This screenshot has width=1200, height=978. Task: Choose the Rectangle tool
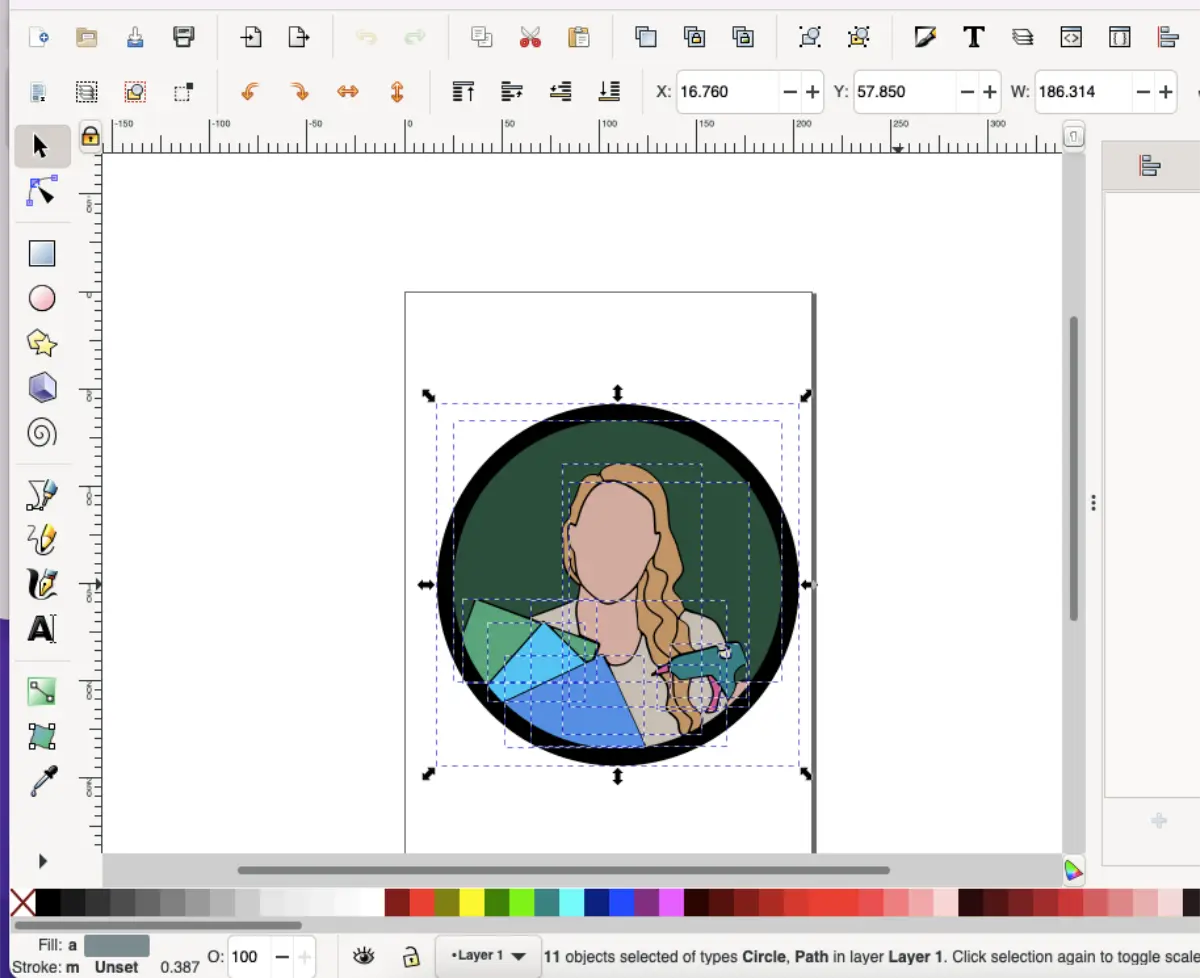click(42, 254)
